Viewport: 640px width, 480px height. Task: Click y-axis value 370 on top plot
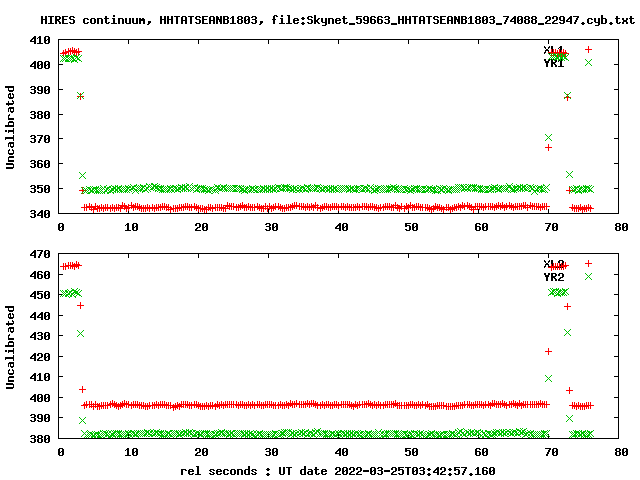click(x=40, y=139)
